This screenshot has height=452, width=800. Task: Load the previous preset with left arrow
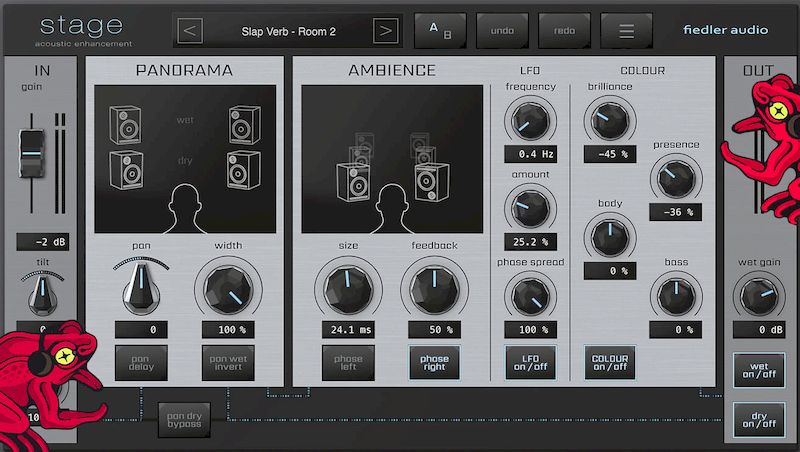(190, 31)
